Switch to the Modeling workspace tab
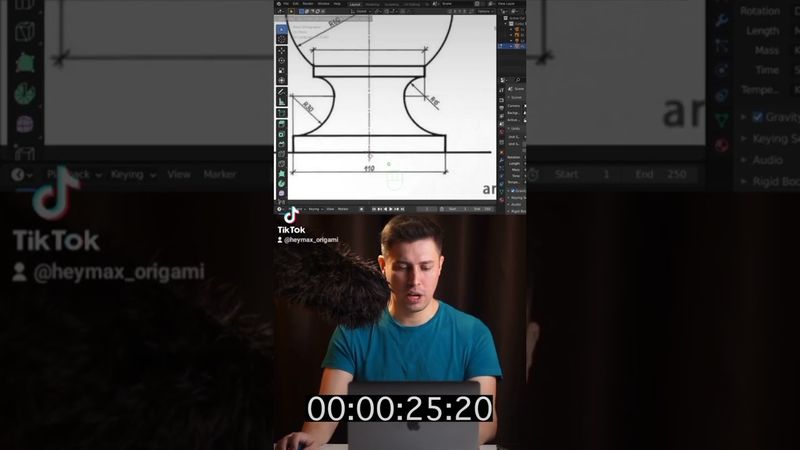This screenshot has width=800, height=450. 373,4
